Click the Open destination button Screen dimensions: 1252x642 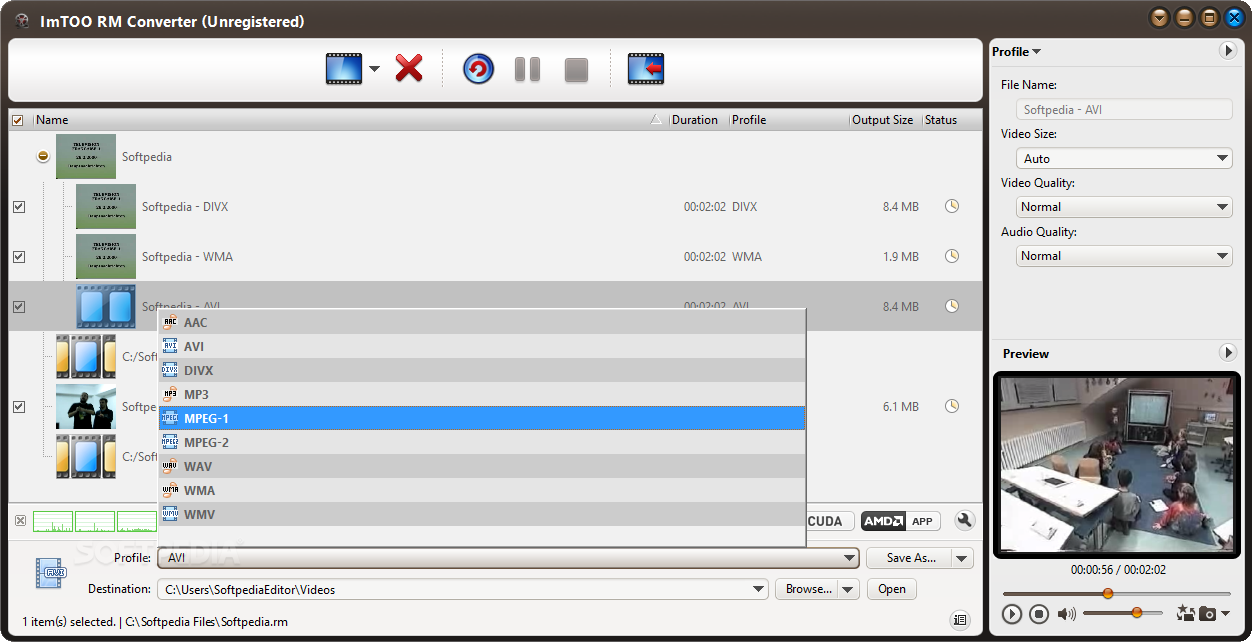(892, 589)
